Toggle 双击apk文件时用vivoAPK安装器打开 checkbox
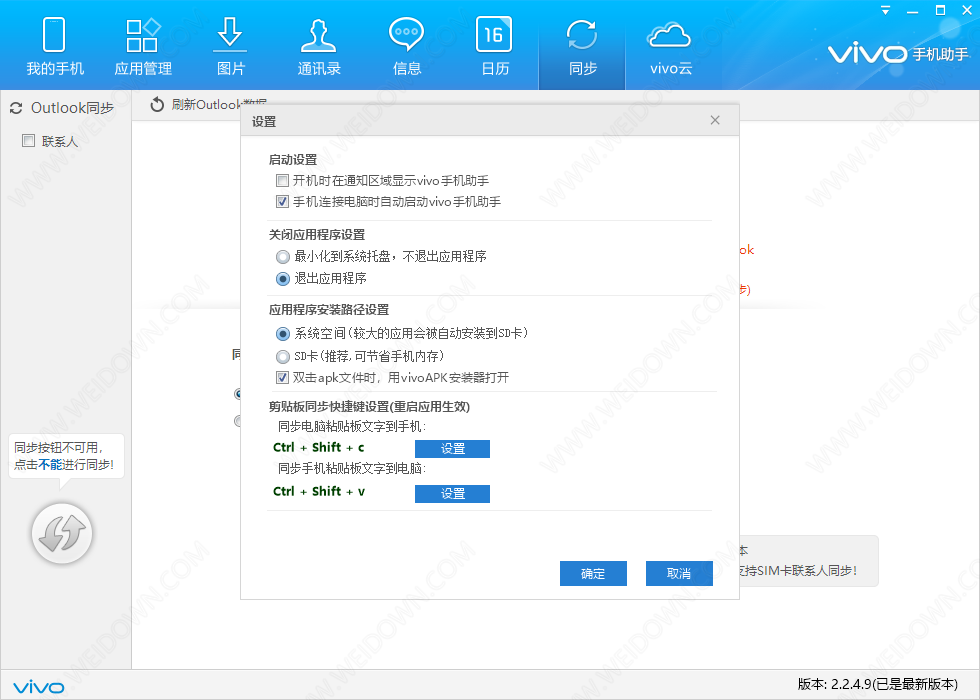This screenshot has height=700, width=980. [282, 378]
